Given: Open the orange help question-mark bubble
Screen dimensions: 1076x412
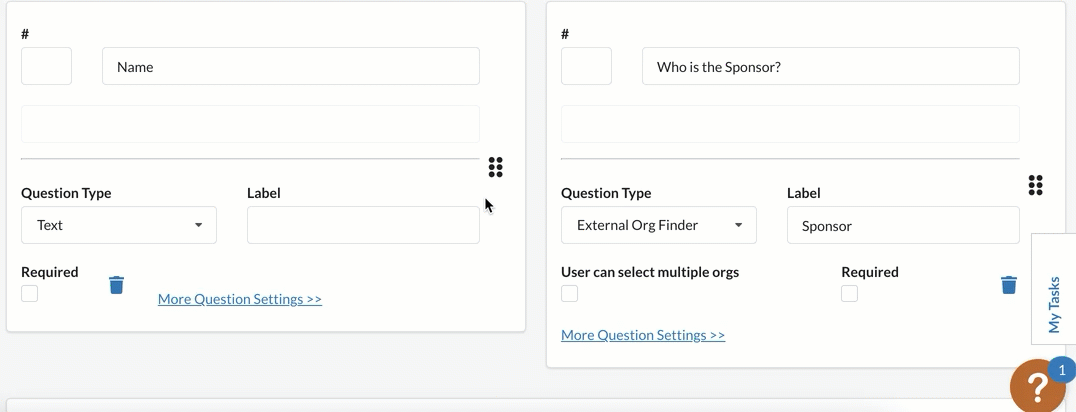Looking at the screenshot, I should [x=1037, y=386].
